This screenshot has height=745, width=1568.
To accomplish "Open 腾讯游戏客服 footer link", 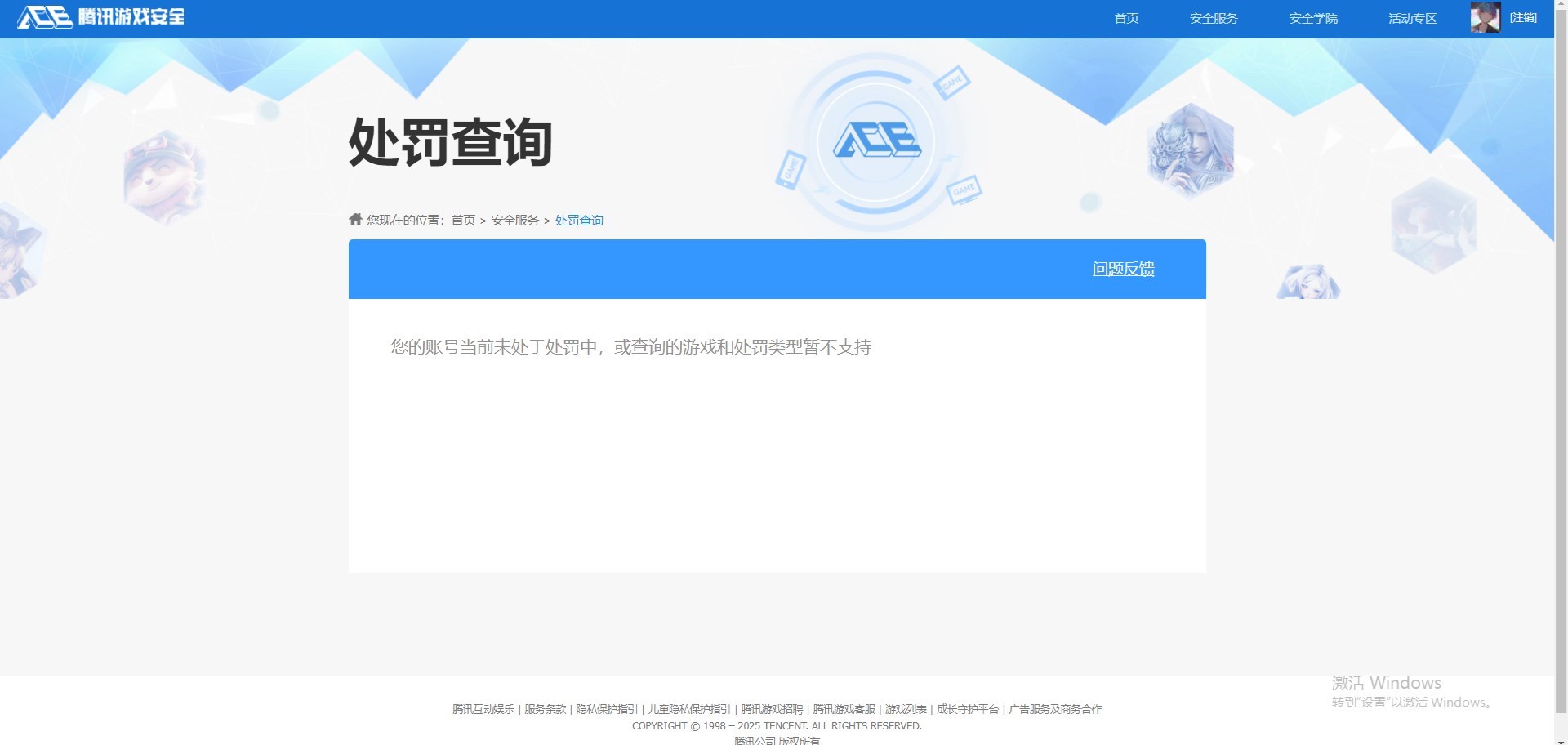I will click(844, 709).
